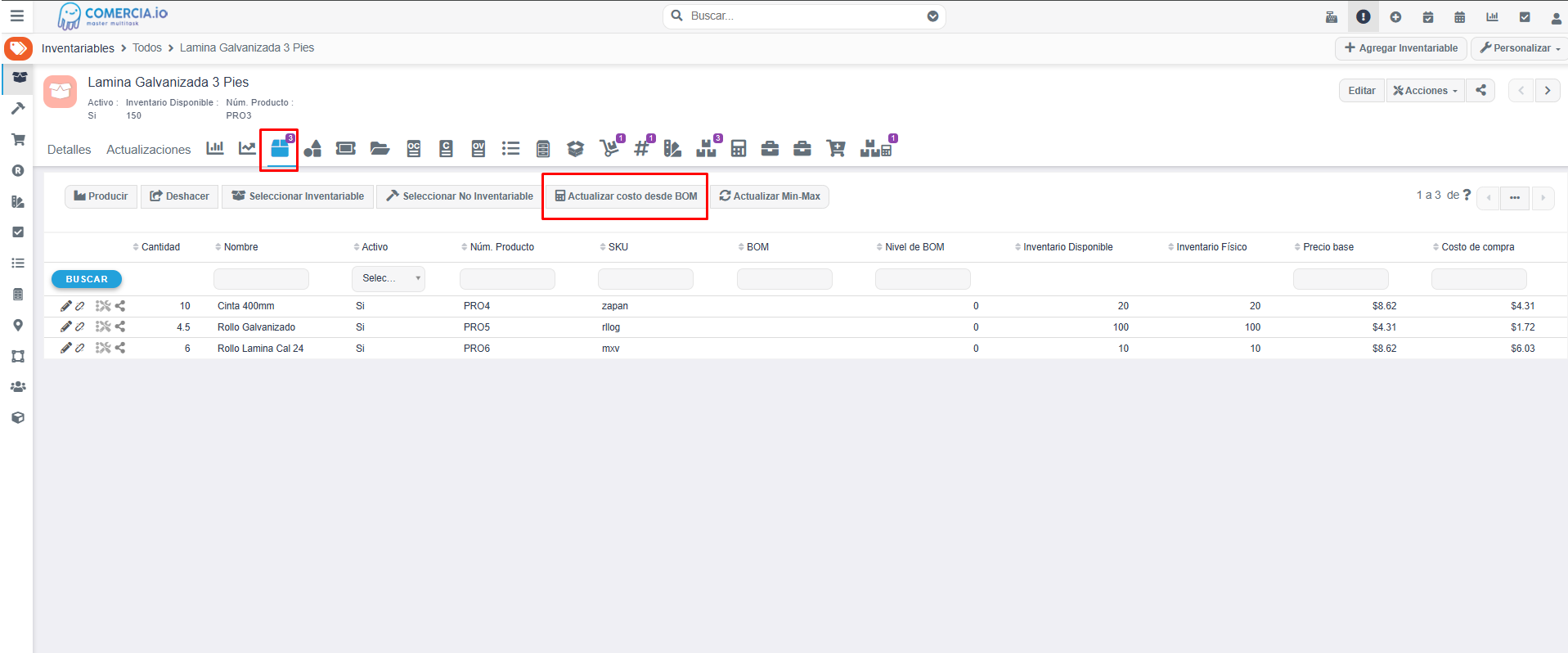
Task: Click Agregar Inventariable button
Action: (x=1401, y=48)
